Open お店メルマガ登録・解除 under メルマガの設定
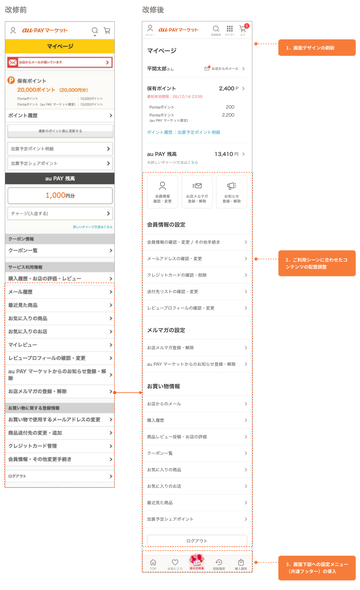Image resolution: width=360 pixels, height=590 pixels. click(x=197, y=348)
